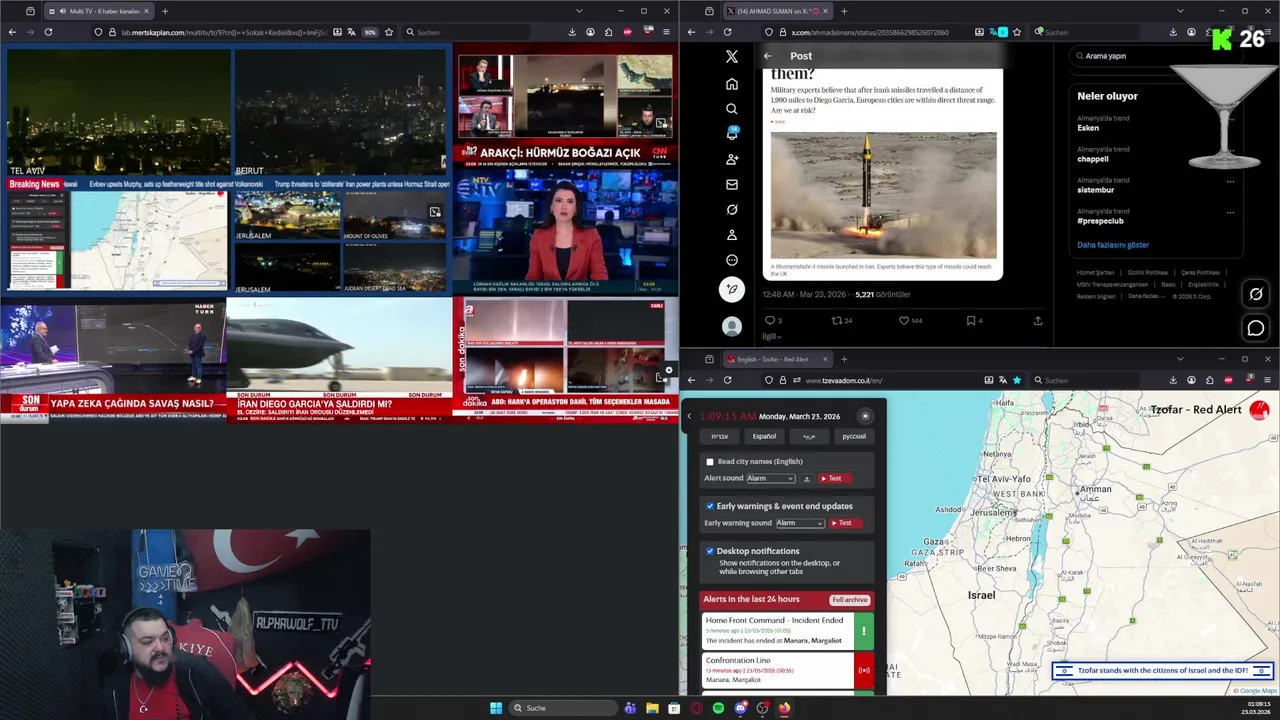The height and width of the screenshot is (720, 1280).
Task: Open the Spotify icon on the taskbar
Action: (718, 708)
